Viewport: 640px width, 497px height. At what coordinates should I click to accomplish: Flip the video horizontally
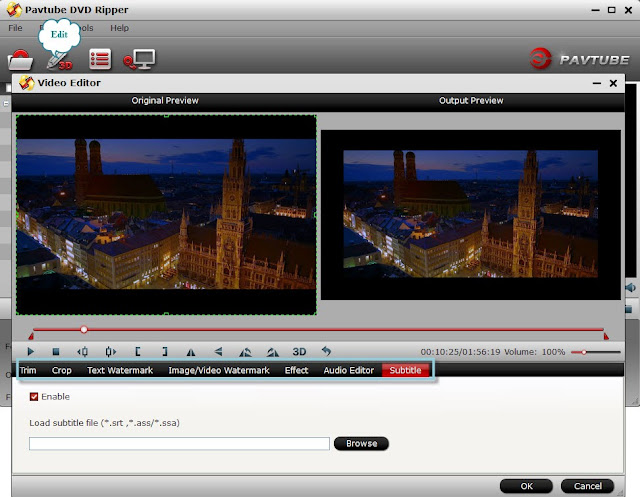(191, 352)
